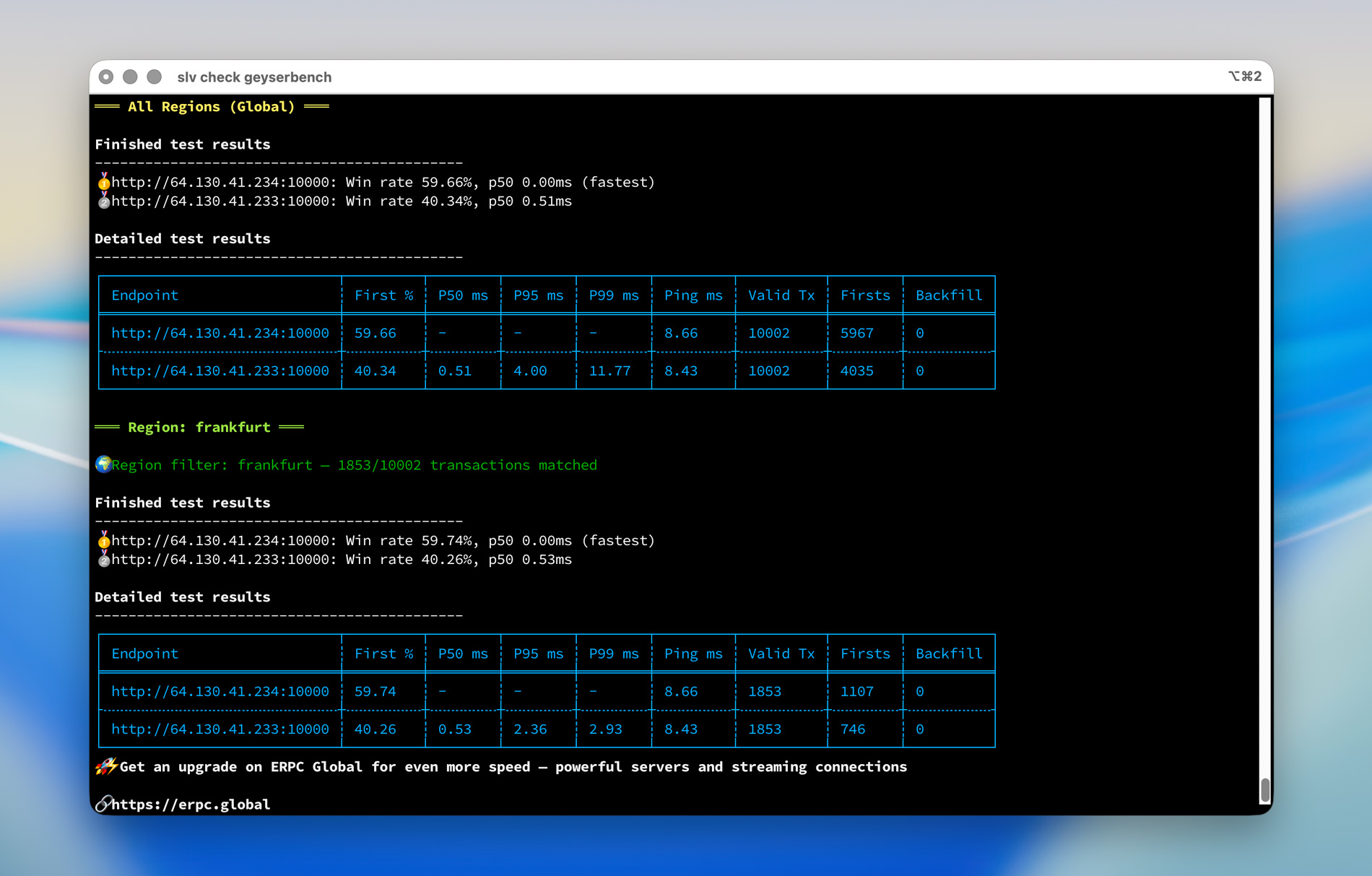Click the silver medal icon in frankfurt Finished results
The height and width of the screenshot is (876, 1372).
click(x=104, y=559)
